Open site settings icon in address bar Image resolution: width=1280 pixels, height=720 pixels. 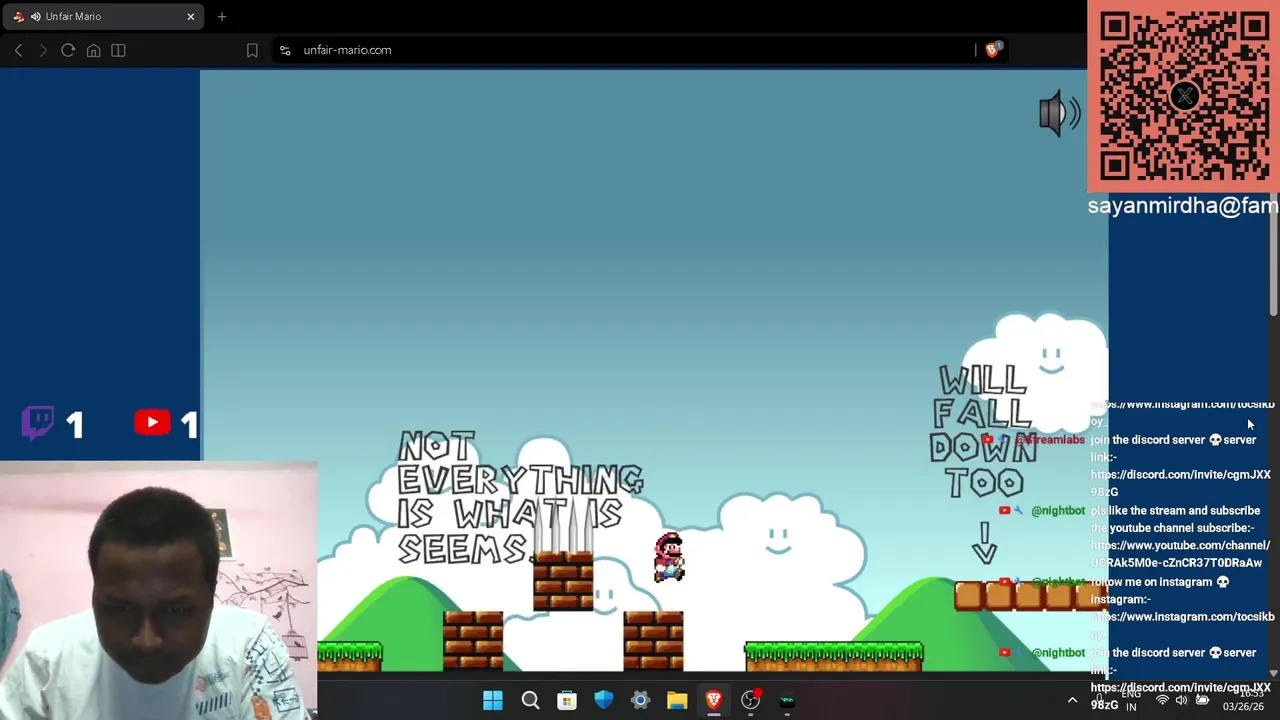[285, 50]
